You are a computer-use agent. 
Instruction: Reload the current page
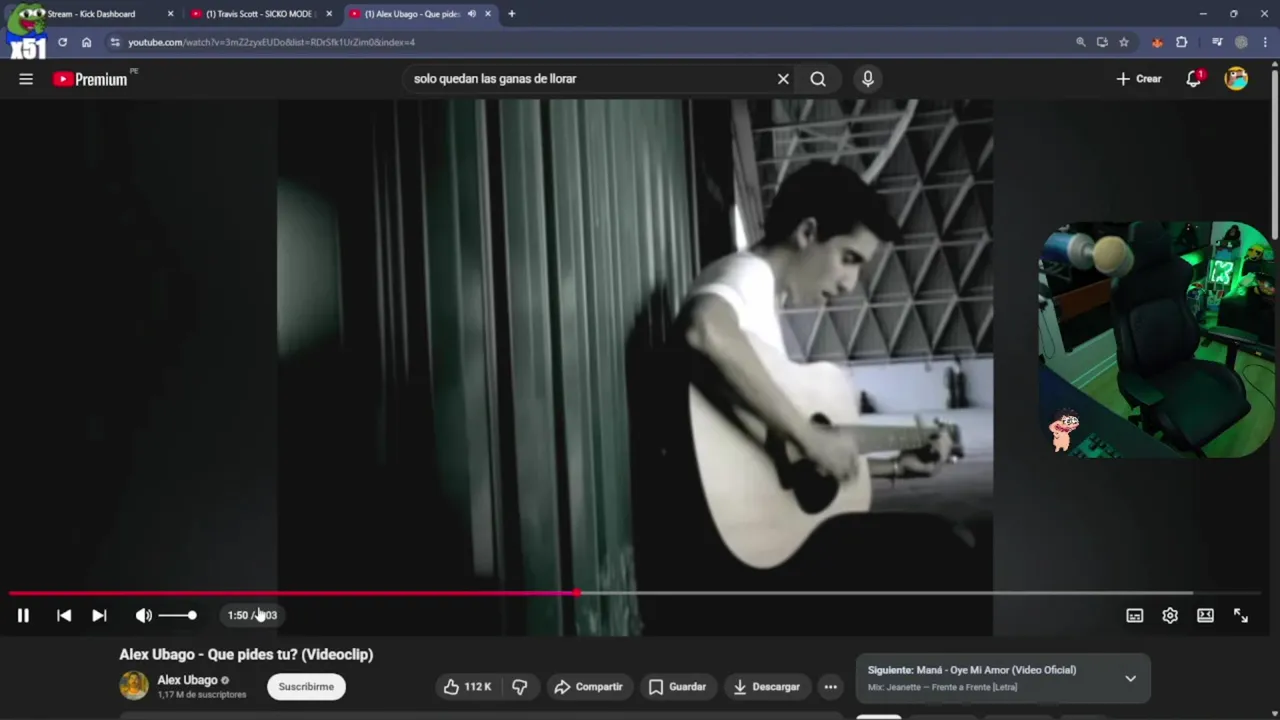click(x=62, y=42)
